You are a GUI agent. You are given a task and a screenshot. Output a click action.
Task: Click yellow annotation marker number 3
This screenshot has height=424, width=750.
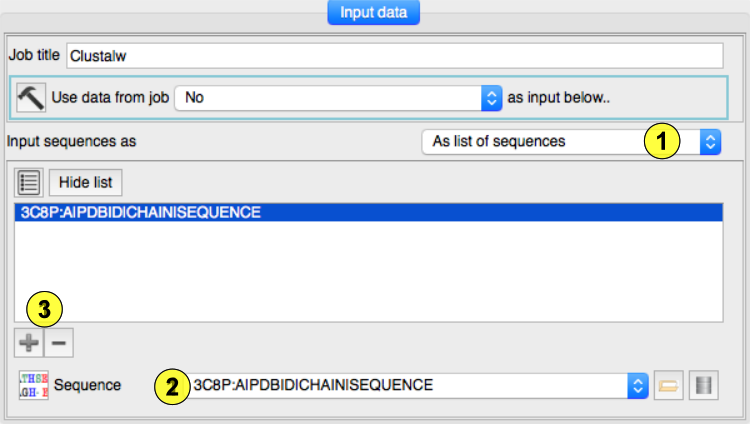pos(42,308)
